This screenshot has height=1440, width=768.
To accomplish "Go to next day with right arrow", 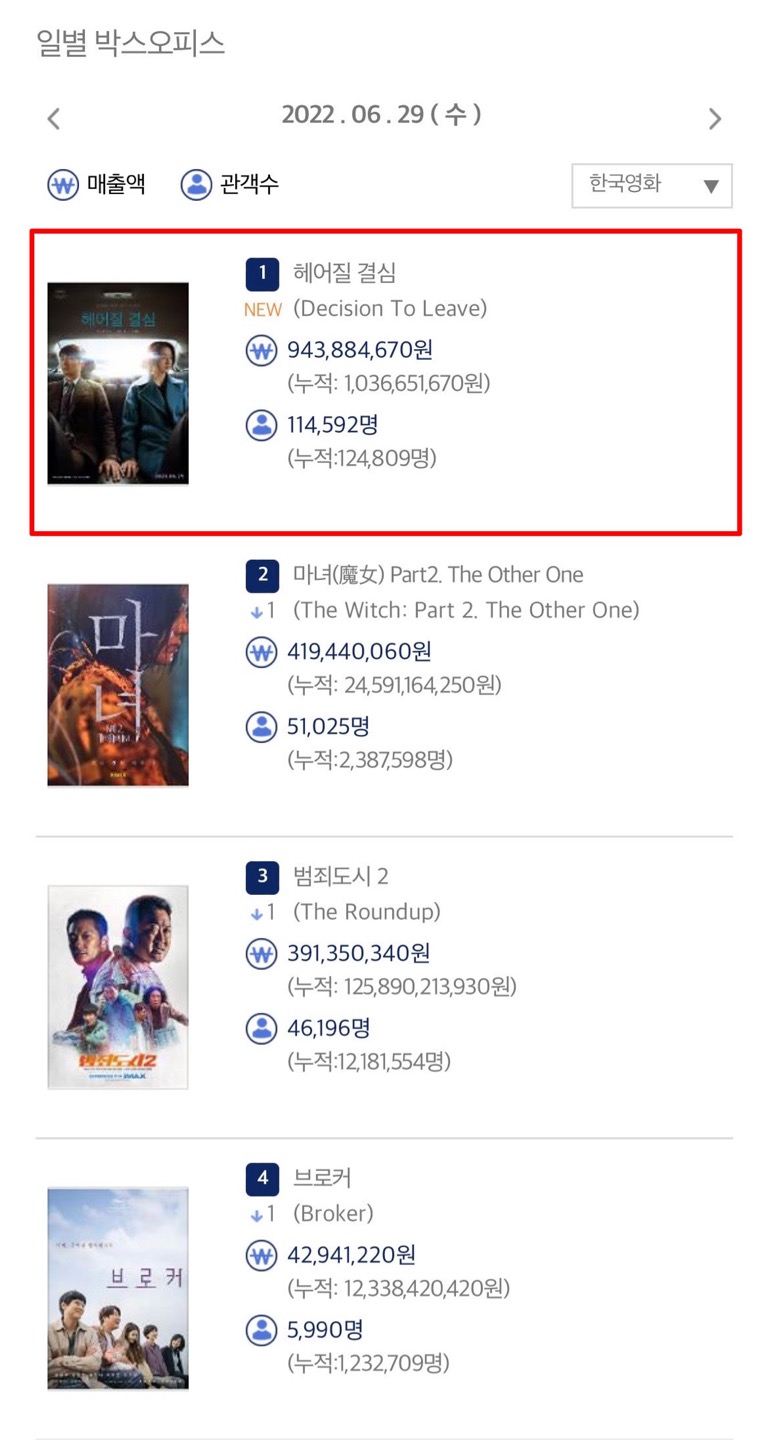I will 715,119.
